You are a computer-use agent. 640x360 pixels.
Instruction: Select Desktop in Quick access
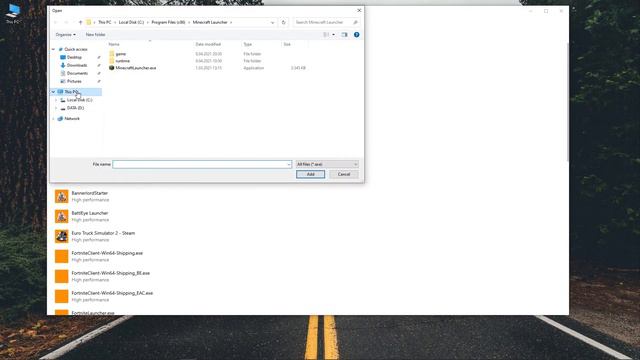[74, 58]
